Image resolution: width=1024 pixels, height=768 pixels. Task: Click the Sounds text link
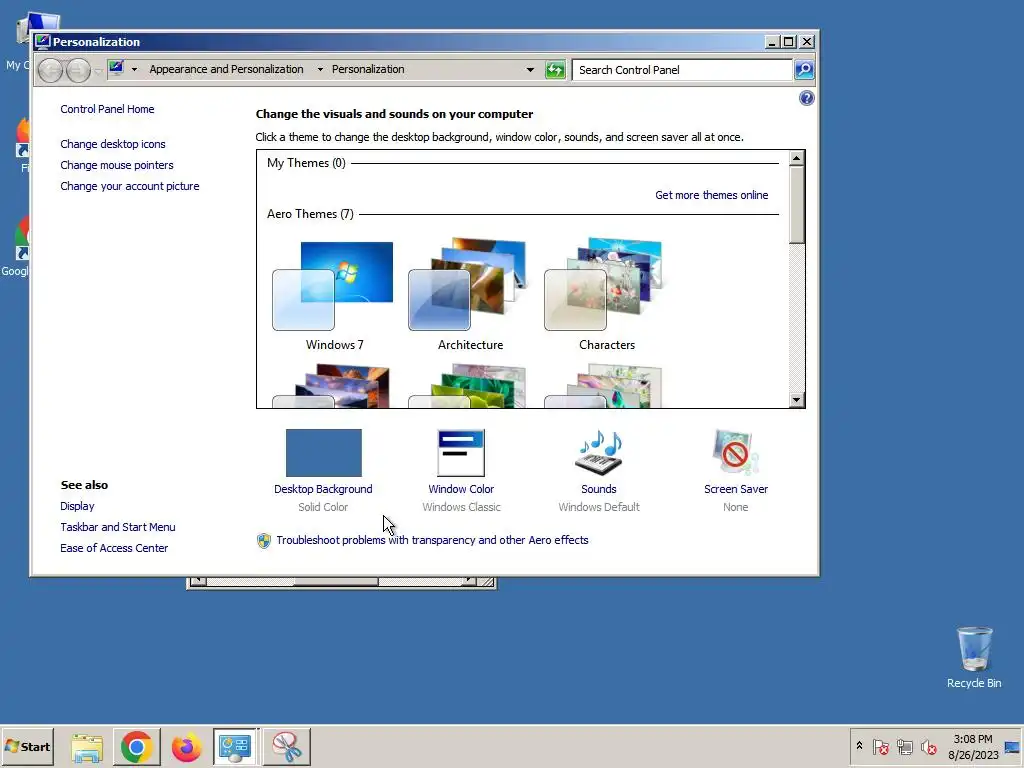[x=599, y=489]
